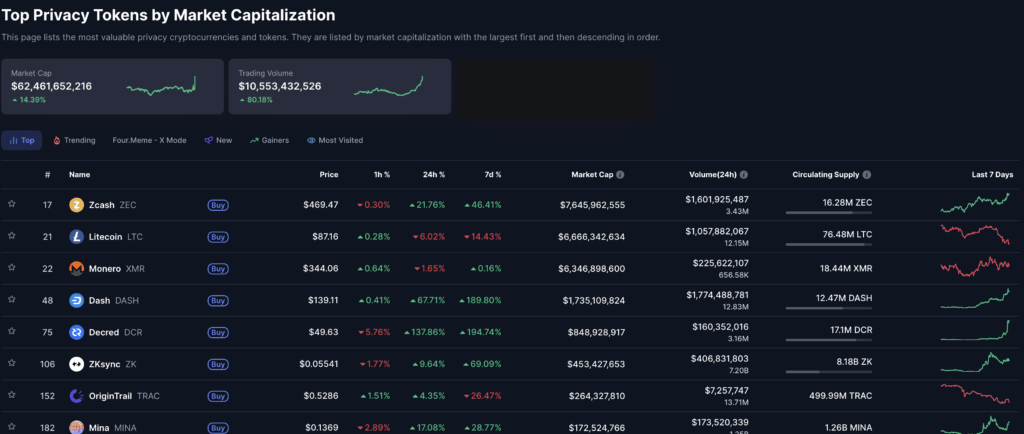This screenshot has height=434, width=1024.
Task: Click Buy next to Monero
Action: coord(218,268)
